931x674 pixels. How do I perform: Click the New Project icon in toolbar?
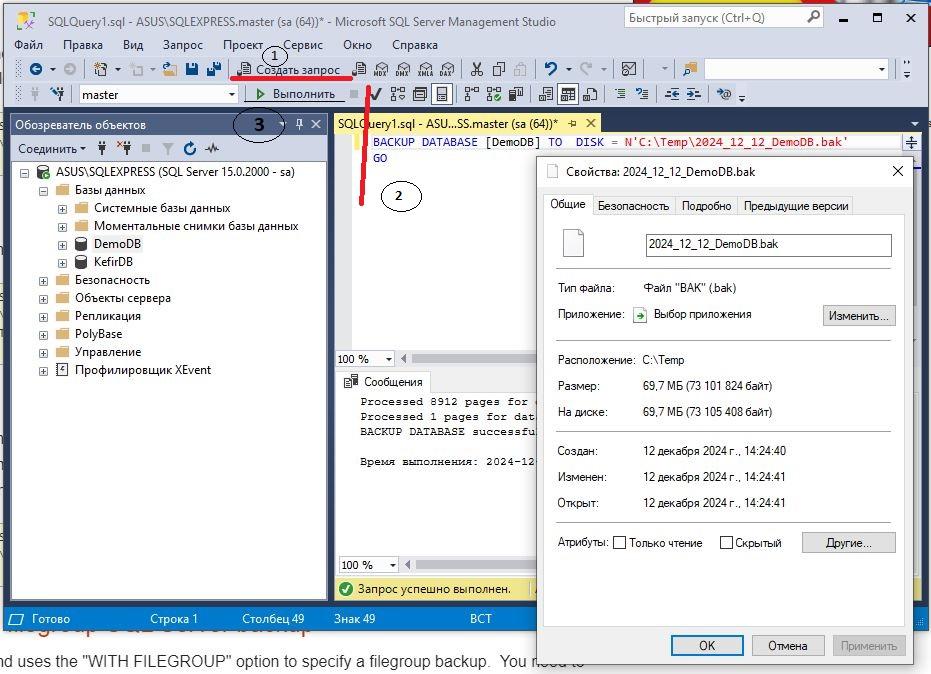tap(100, 69)
